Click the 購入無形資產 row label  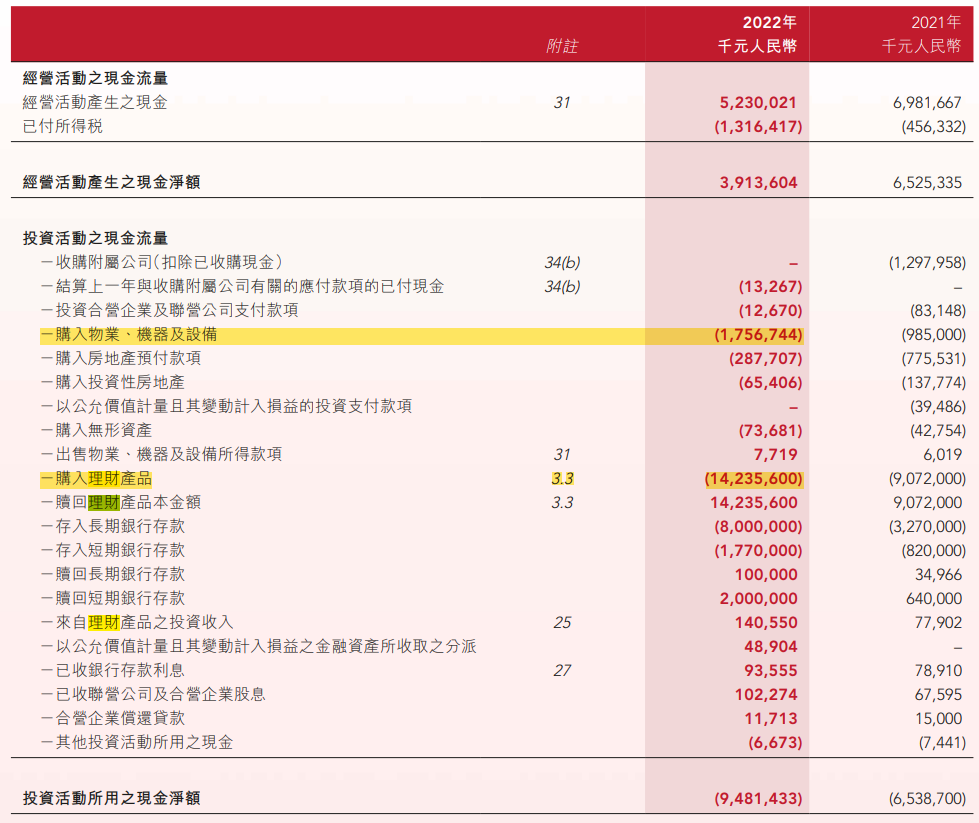coord(97,430)
